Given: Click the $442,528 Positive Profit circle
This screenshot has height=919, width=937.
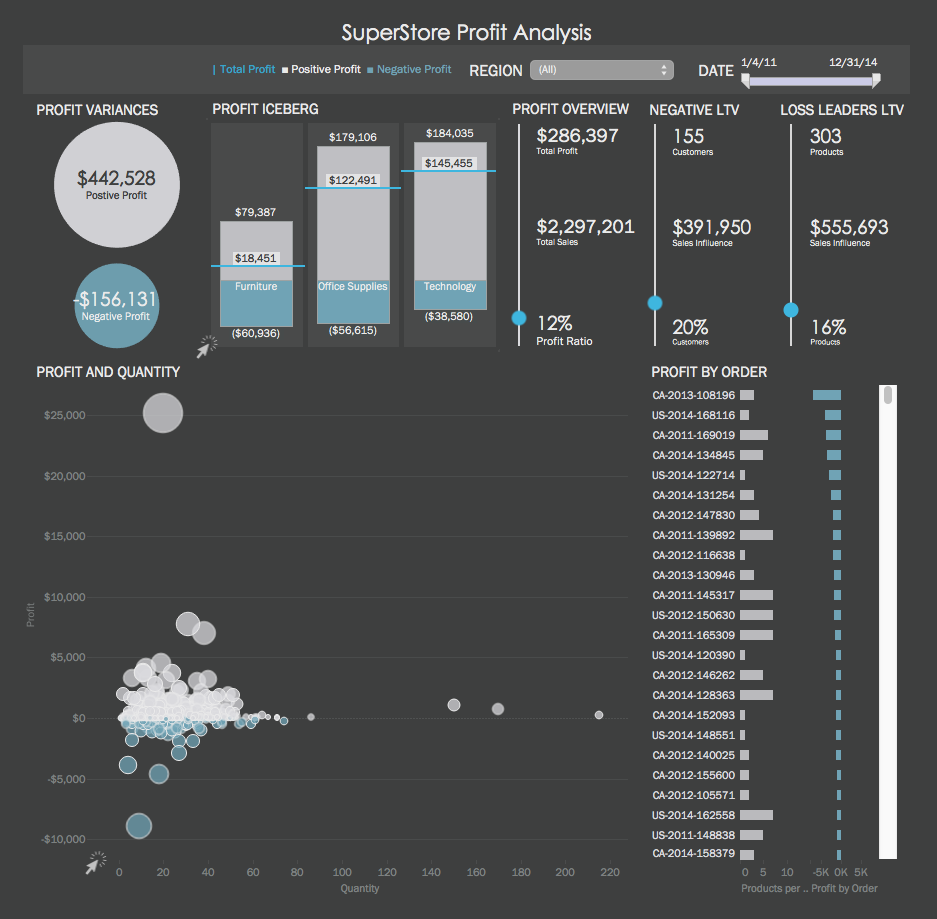Looking at the screenshot, I should [117, 185].
